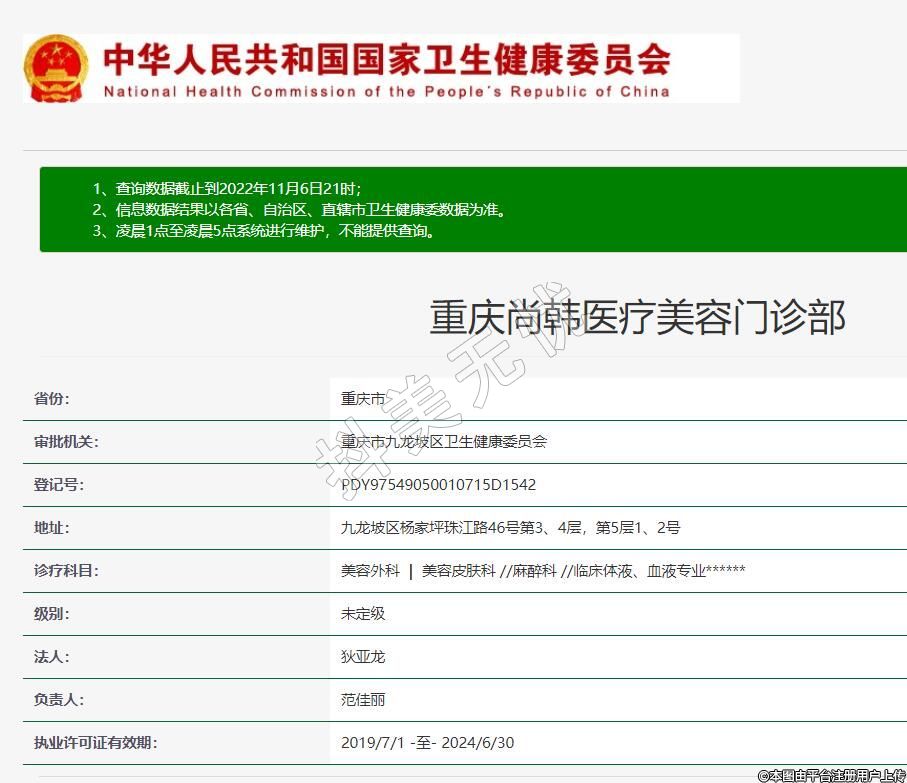Click the national emblem logo
Image resolution: width=907 pixels, height=783 pixels.
(56, 68)
